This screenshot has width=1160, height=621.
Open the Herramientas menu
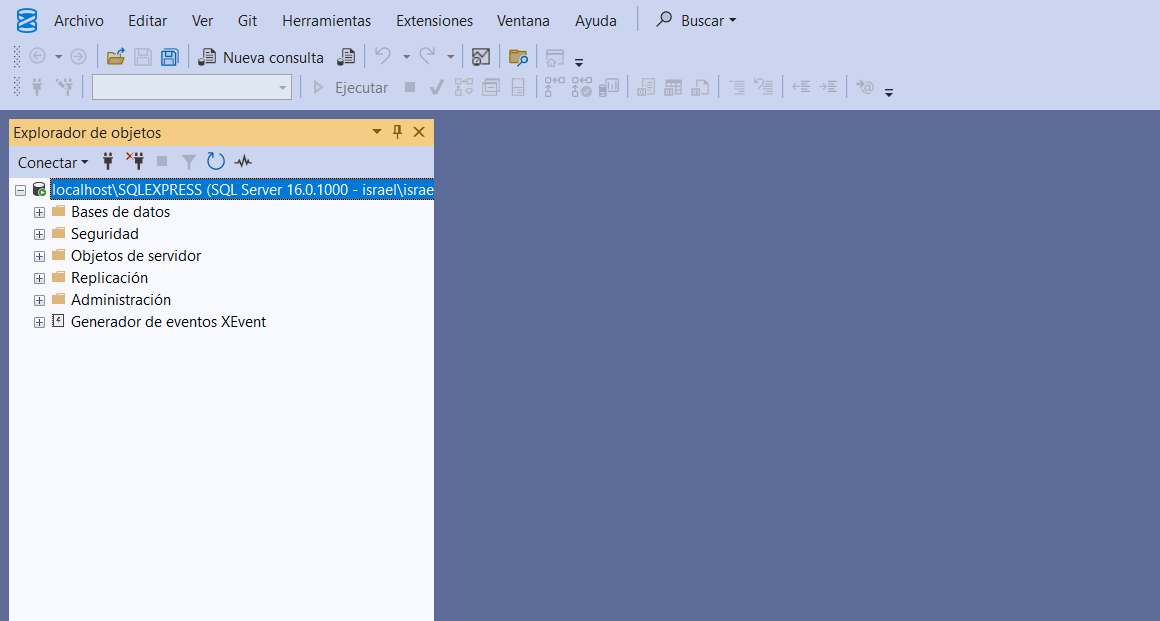[x=326, y=20]
